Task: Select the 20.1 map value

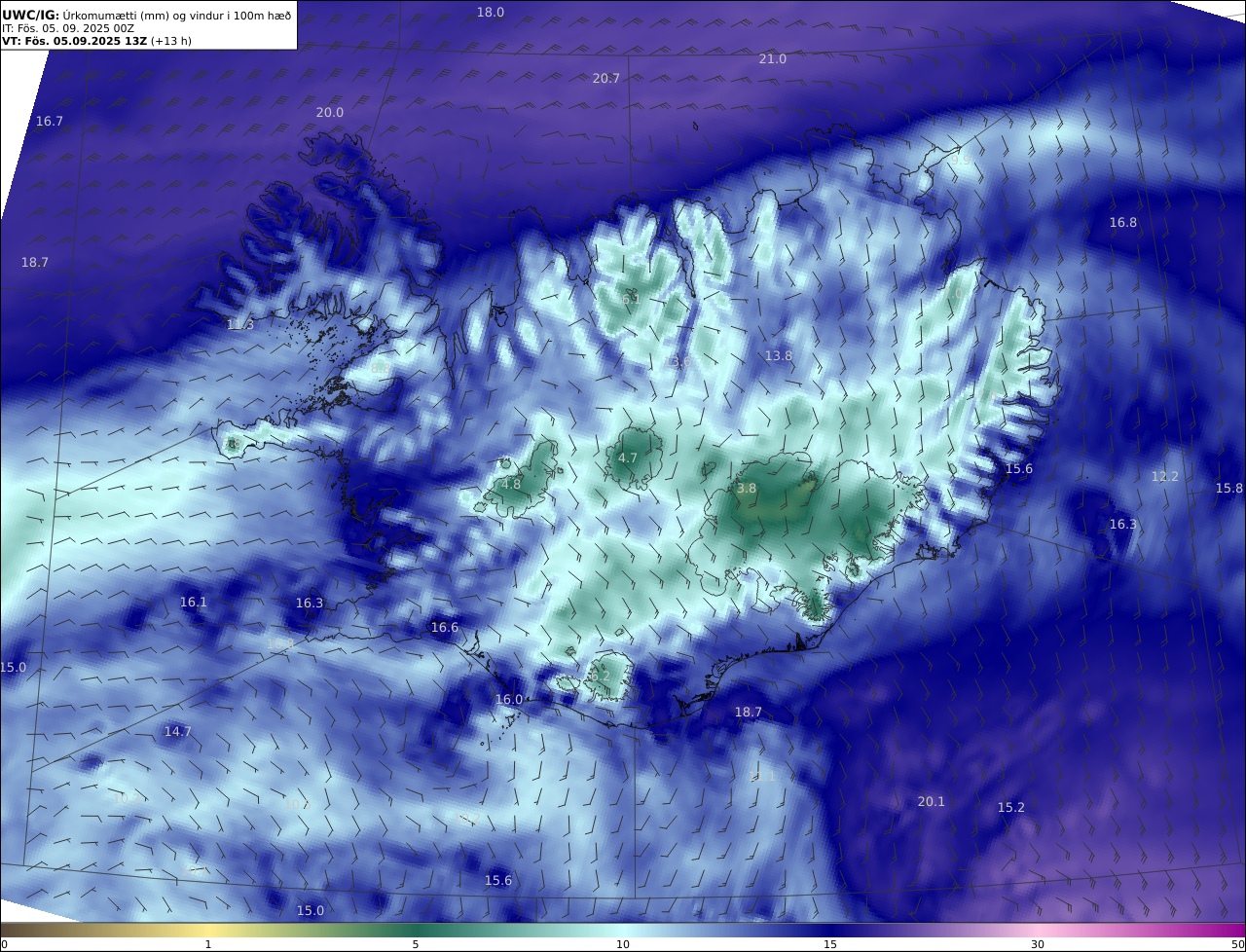Action: click(x=932, y=802)
